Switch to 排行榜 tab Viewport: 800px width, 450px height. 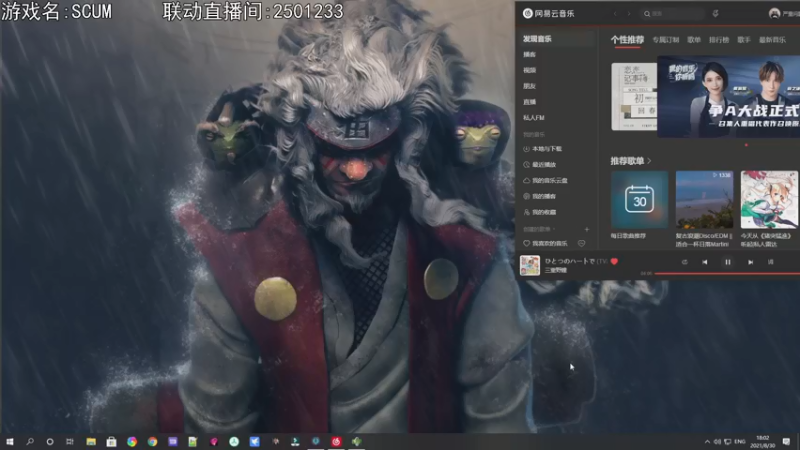coord(719,40)
